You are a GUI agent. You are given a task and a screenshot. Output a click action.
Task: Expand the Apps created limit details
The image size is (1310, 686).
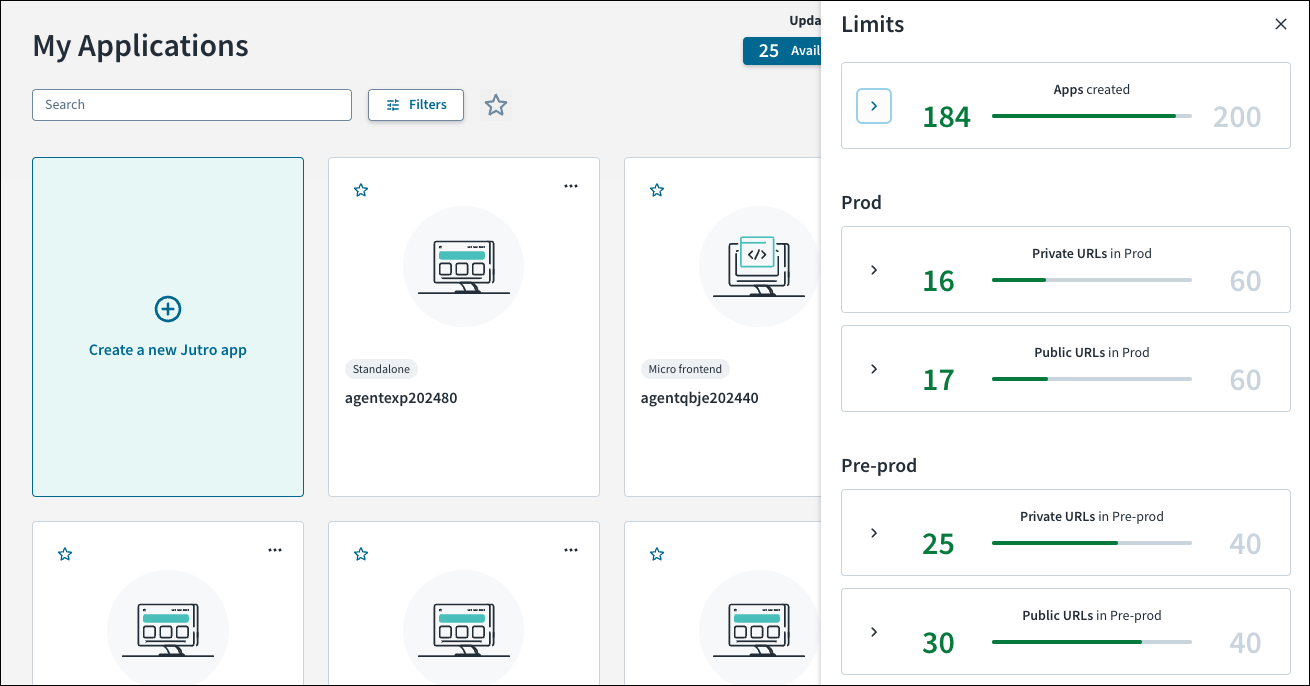(874, 106)
